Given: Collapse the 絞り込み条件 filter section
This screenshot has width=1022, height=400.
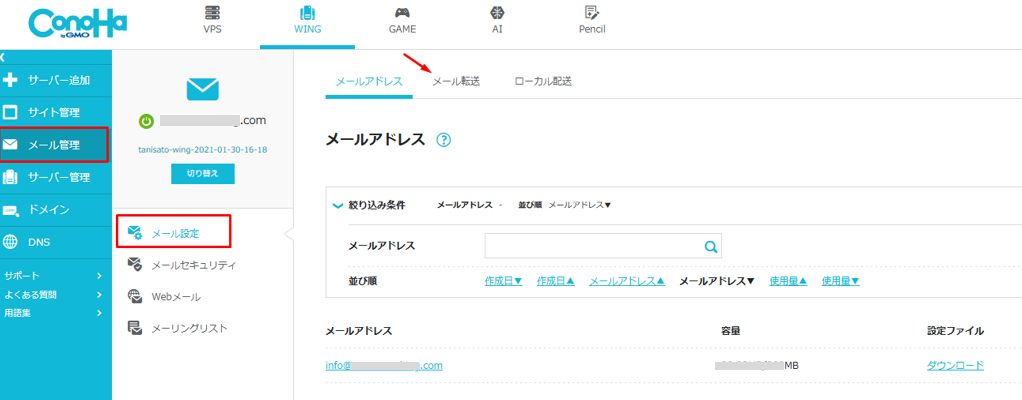Looking at the screenshot, I should 337,205.
